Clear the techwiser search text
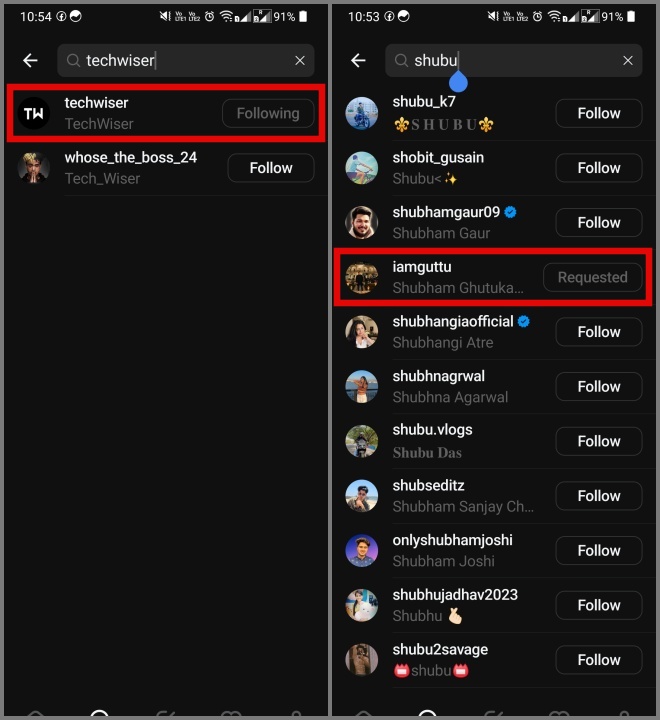The image size is (660, 720). point(300,60)
